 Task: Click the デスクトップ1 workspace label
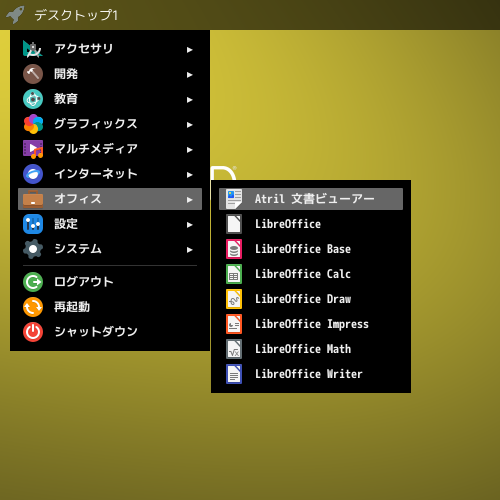[x=76, y=15]
